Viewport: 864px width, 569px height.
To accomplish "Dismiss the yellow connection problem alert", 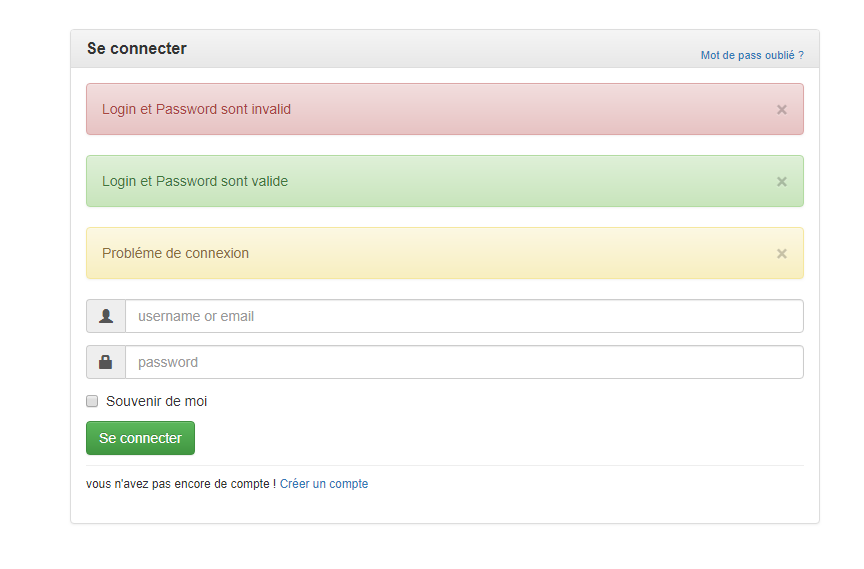I will (782, 253).
